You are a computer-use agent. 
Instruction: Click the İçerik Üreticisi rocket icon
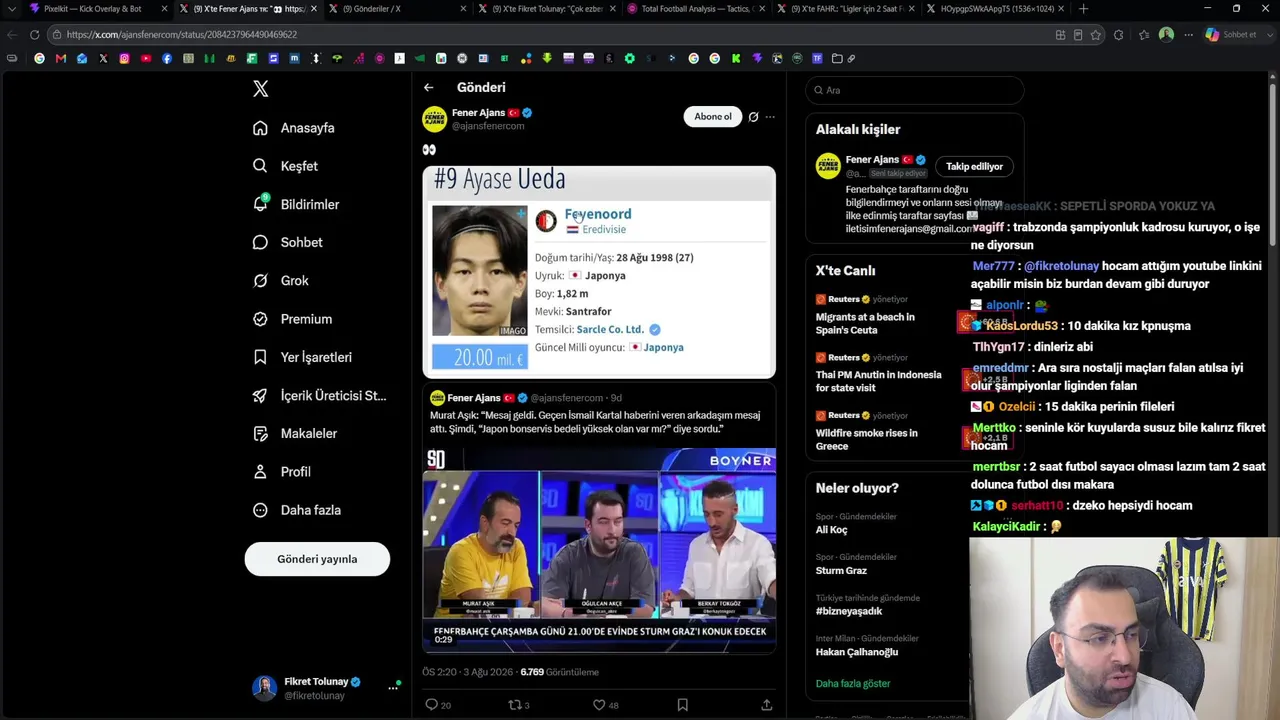(x=260, y=395)
